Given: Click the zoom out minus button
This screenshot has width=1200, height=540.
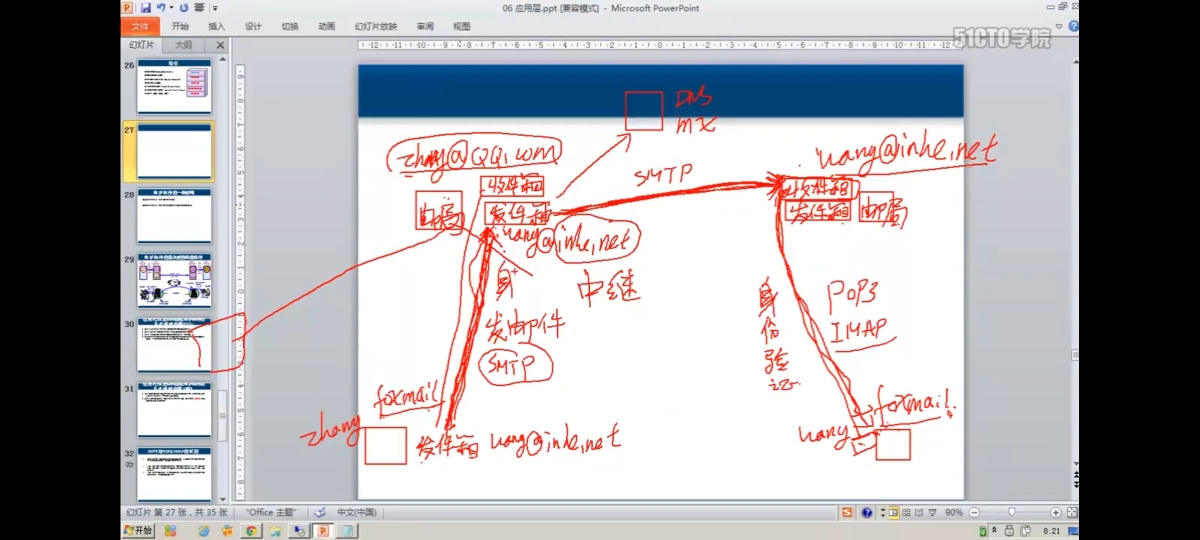Looking at the screenshot, I should [x=973, y=512].
